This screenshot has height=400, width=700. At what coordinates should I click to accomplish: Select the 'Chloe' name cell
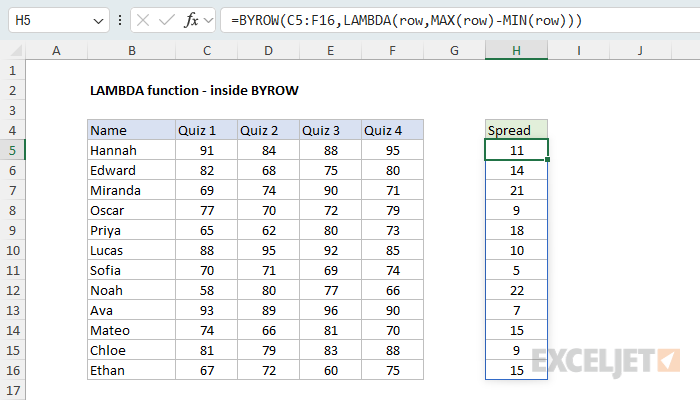[132, 350]
